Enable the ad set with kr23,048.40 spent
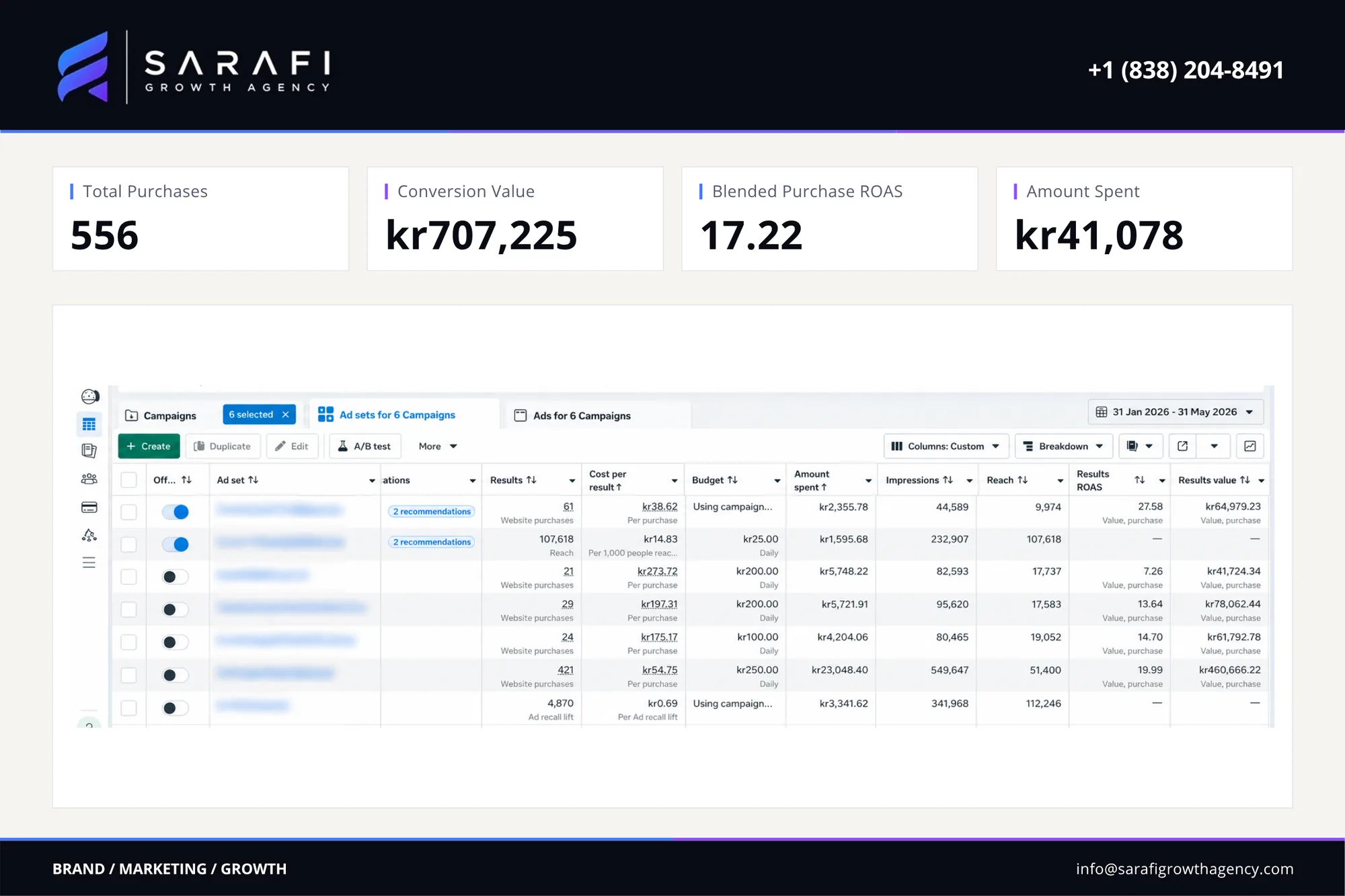 point(176,675)
